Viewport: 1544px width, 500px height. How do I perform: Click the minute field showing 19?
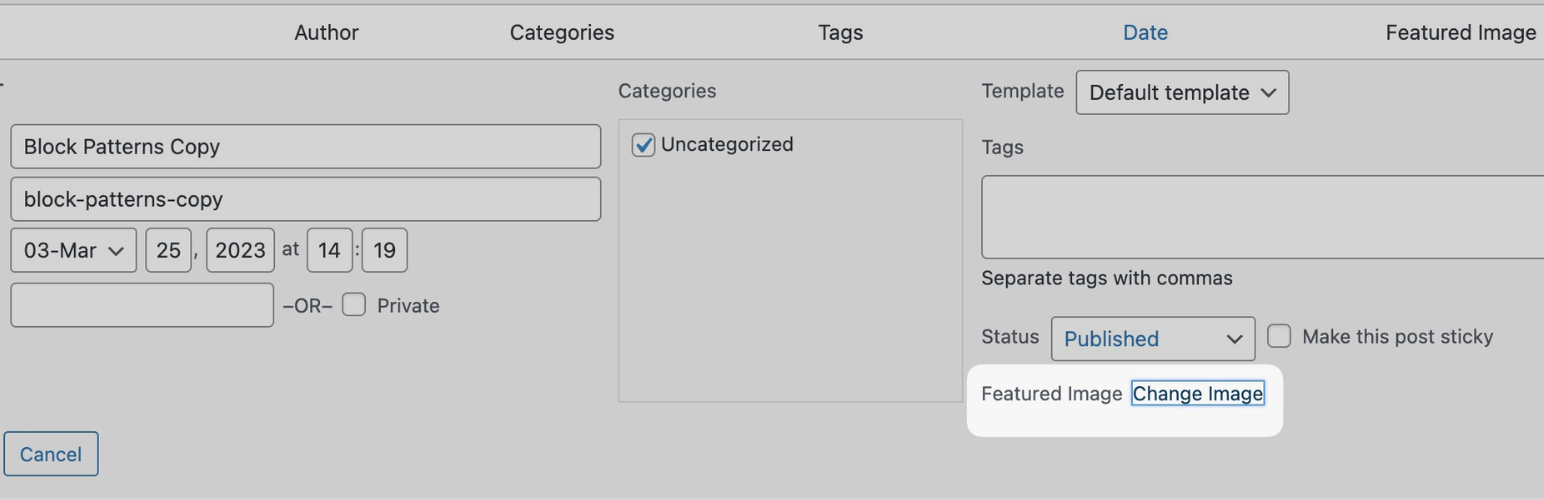384,250
